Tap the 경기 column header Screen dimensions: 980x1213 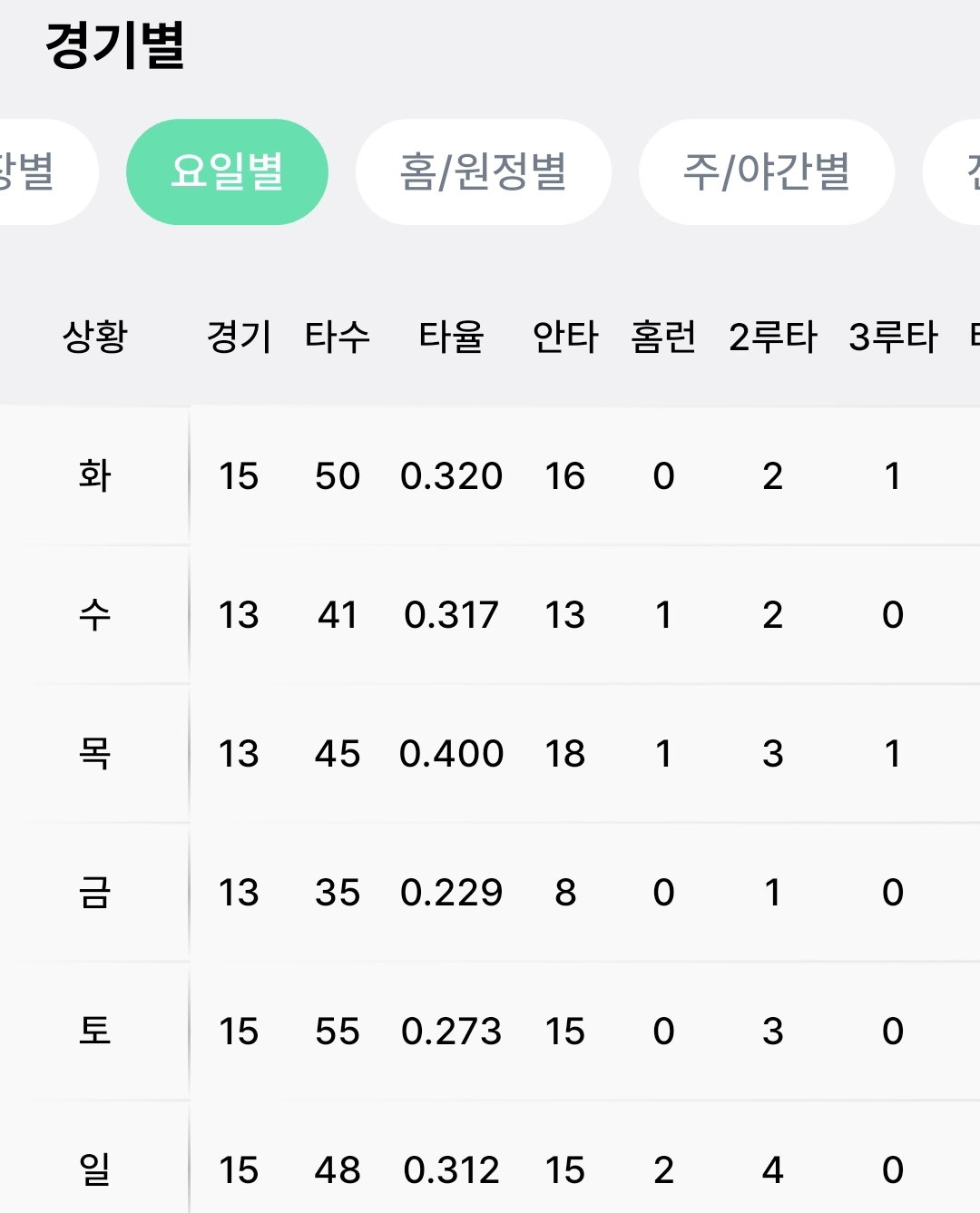tap(239, 337)
